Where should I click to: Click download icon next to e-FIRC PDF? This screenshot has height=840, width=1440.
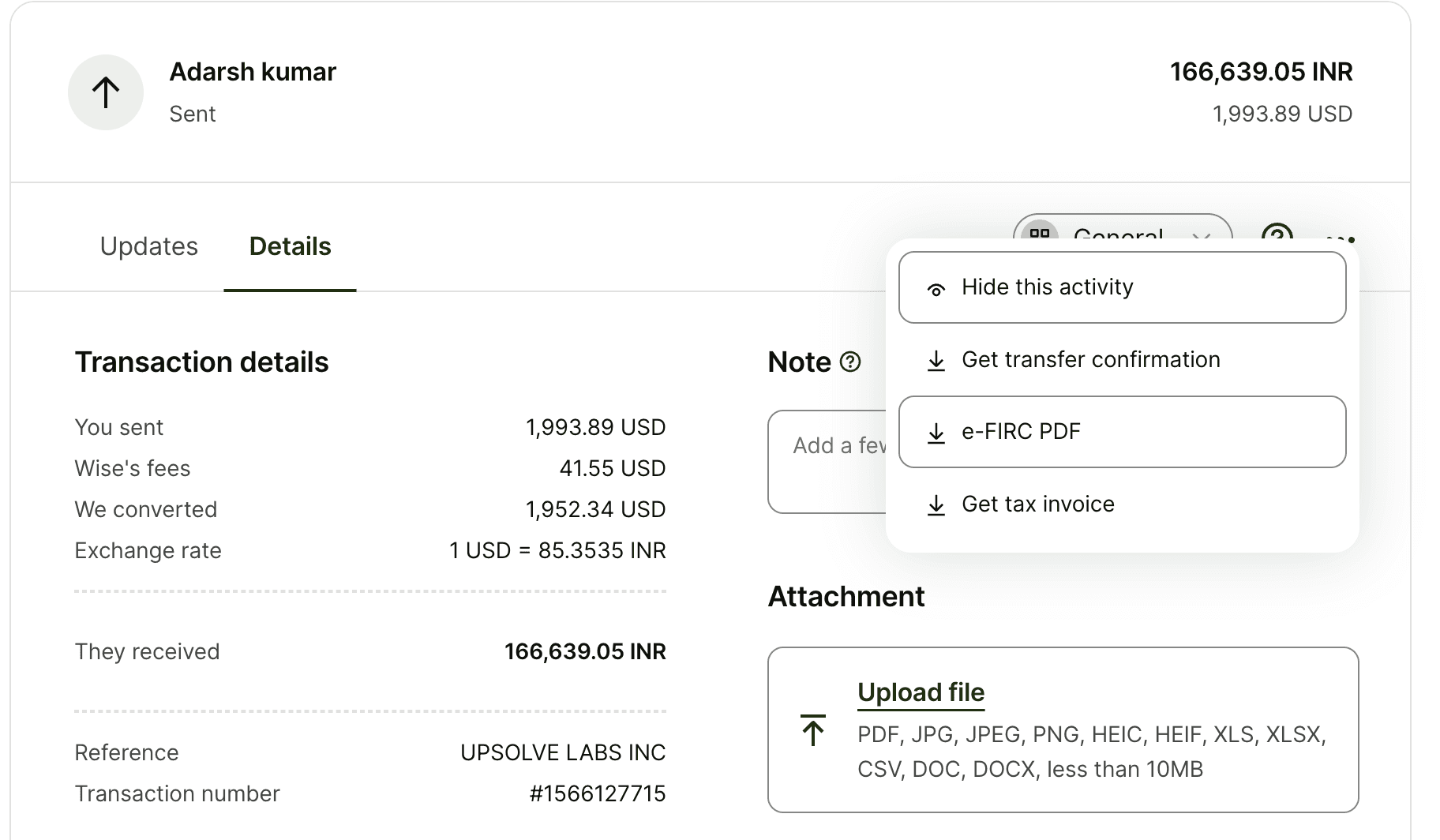(936, 433)
